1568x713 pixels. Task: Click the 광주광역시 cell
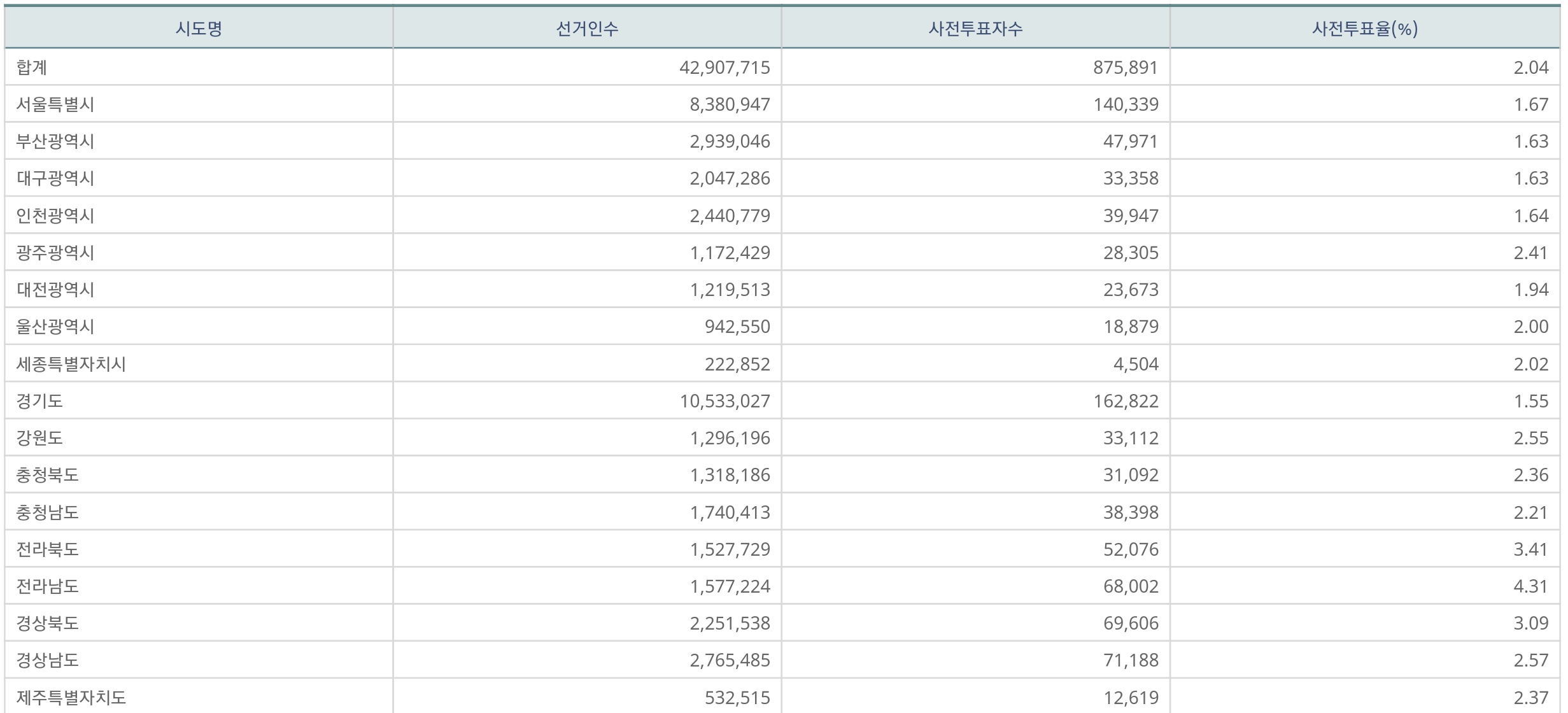(55, 252)
